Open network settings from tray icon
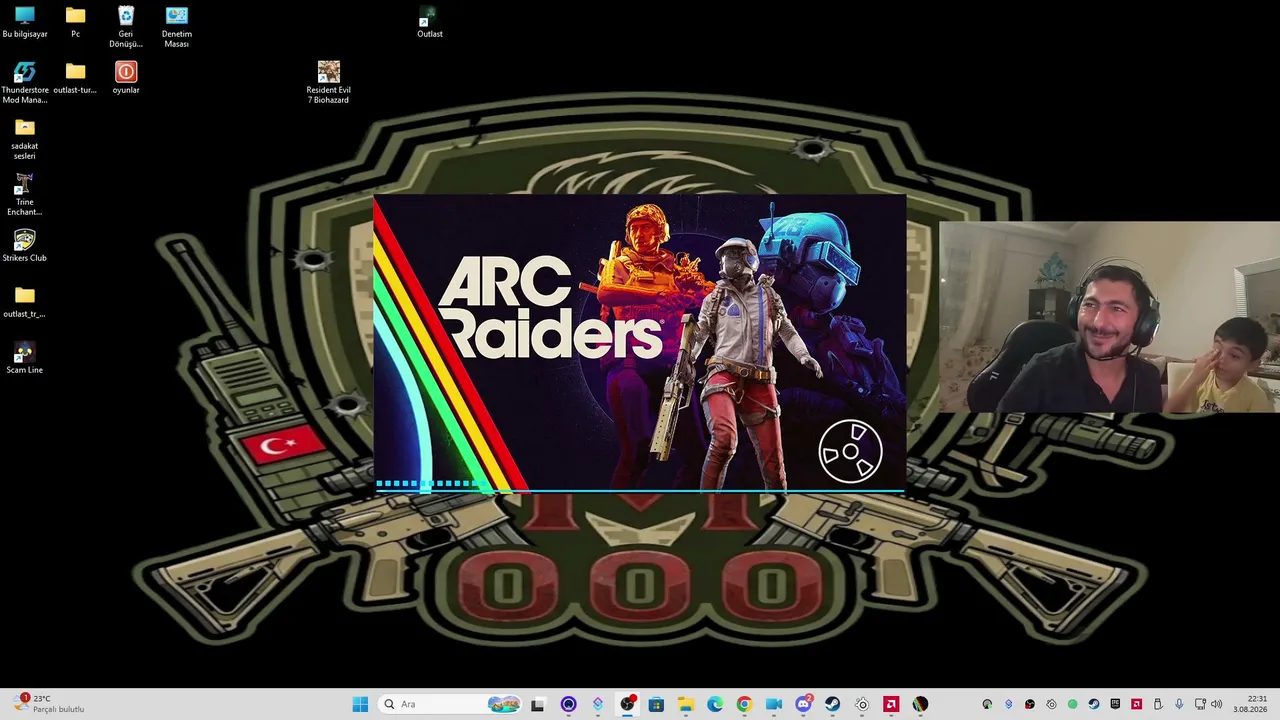This screenshot has width=1280, height=720. tap(1201, 704)
